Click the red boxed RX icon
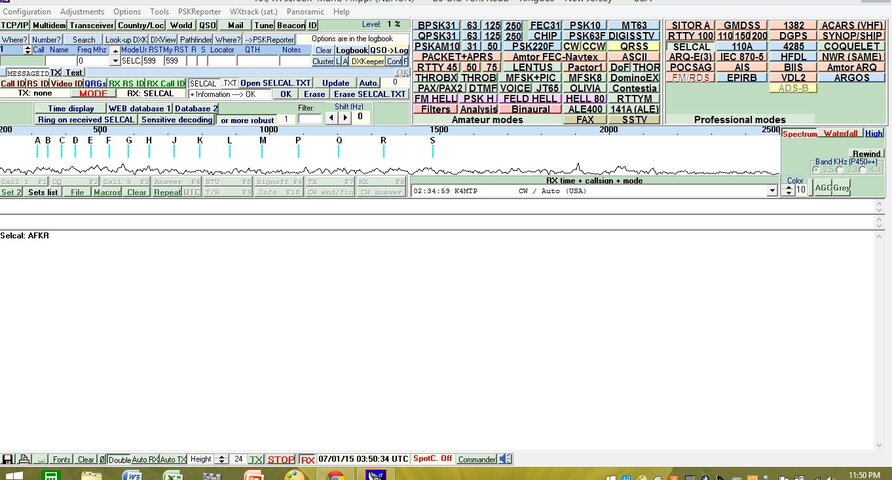 pos(307,460)
